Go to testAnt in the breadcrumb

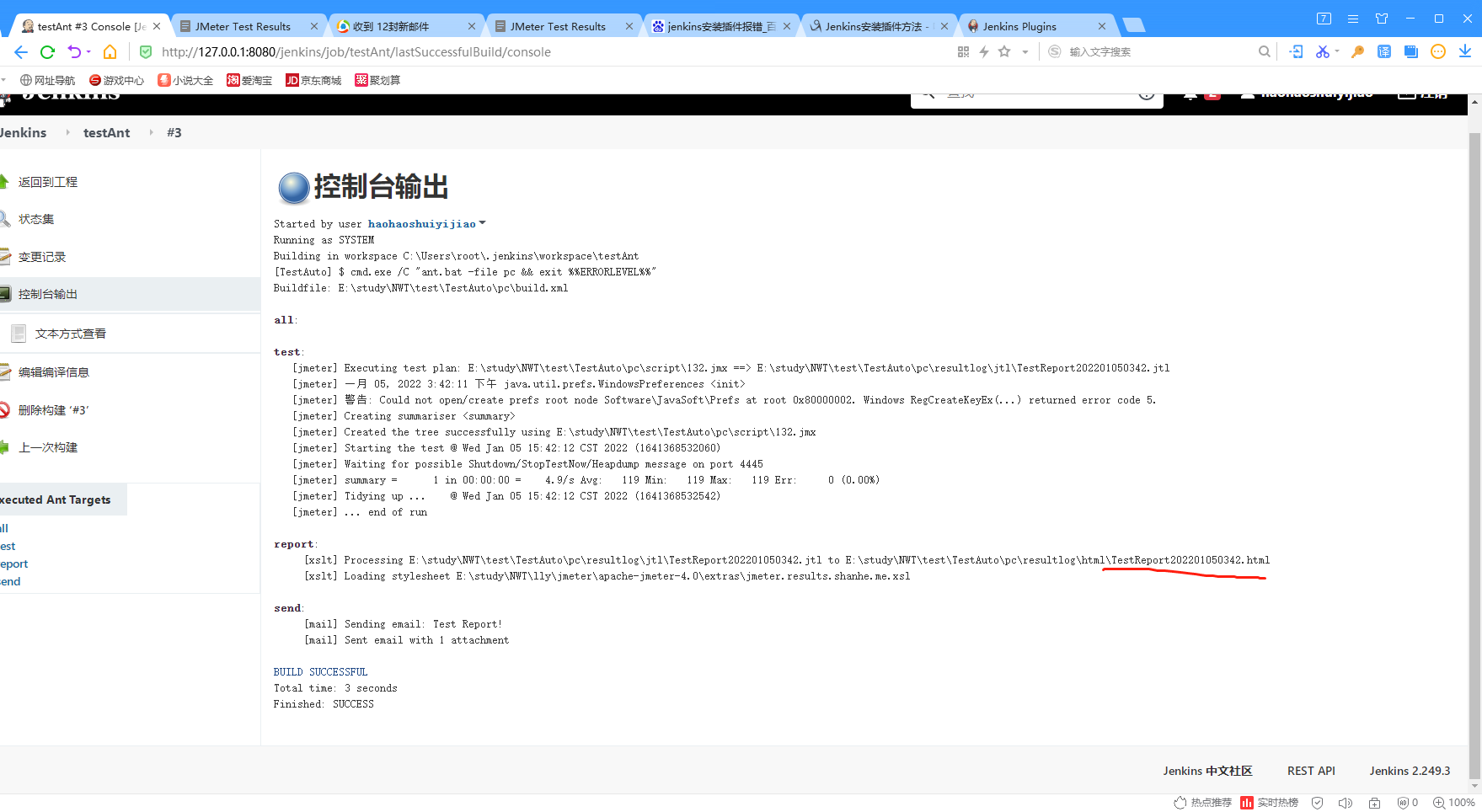coord(107,133)
